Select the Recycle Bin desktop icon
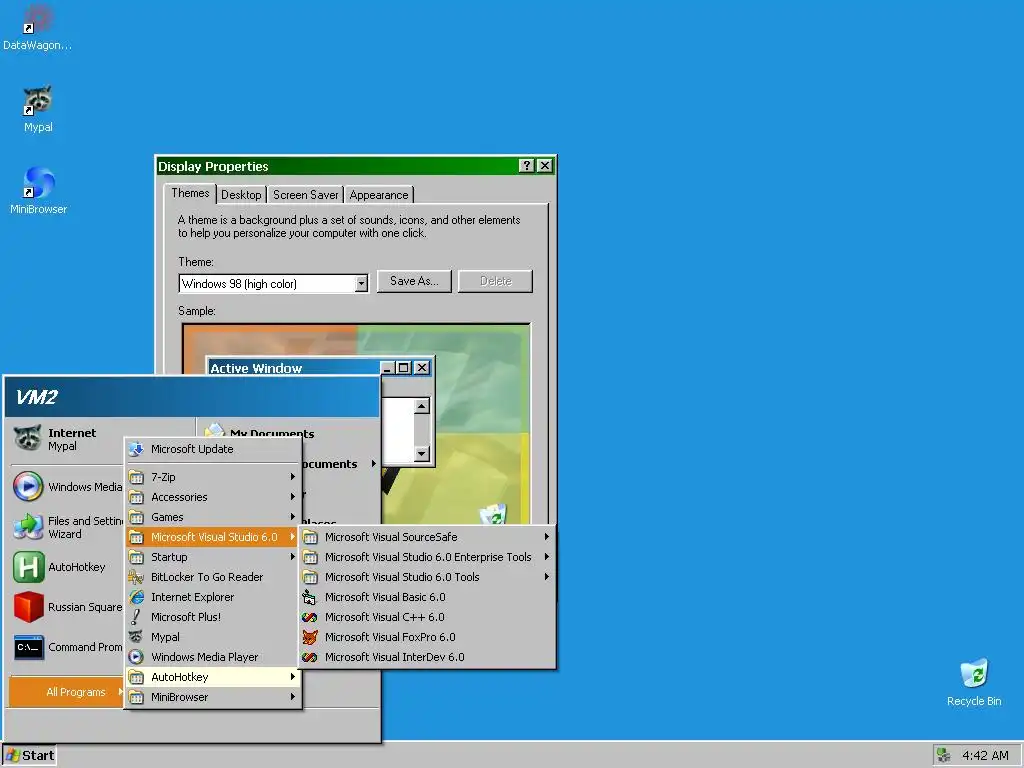The height and width of the screenshot is (768, 1024). pyautogui.click(x=974, y=673)
